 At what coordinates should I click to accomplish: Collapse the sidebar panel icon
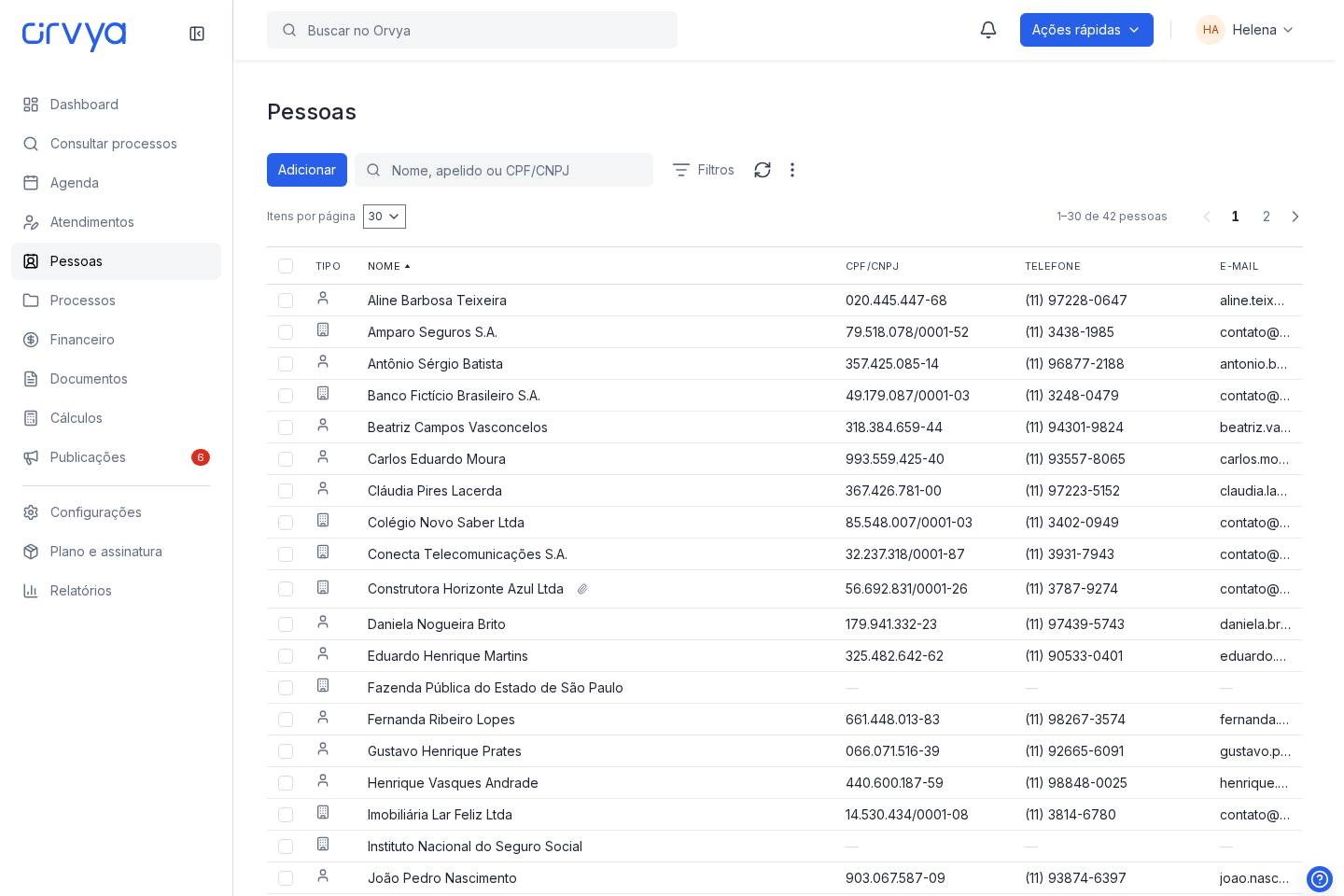(x=197, y=34)
